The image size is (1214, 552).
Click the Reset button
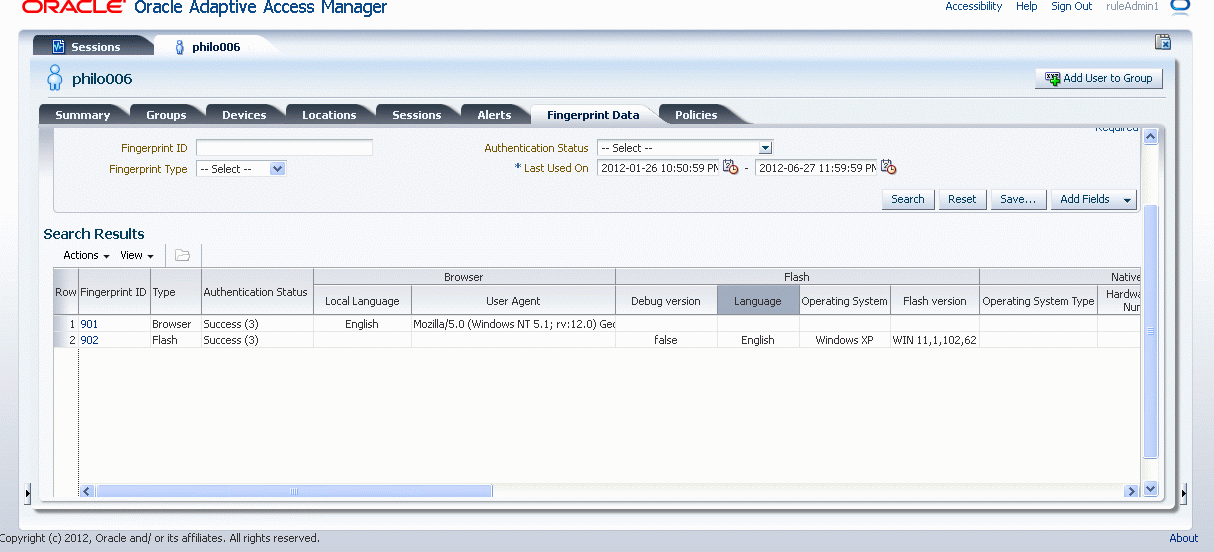click(x=962, y=199)
